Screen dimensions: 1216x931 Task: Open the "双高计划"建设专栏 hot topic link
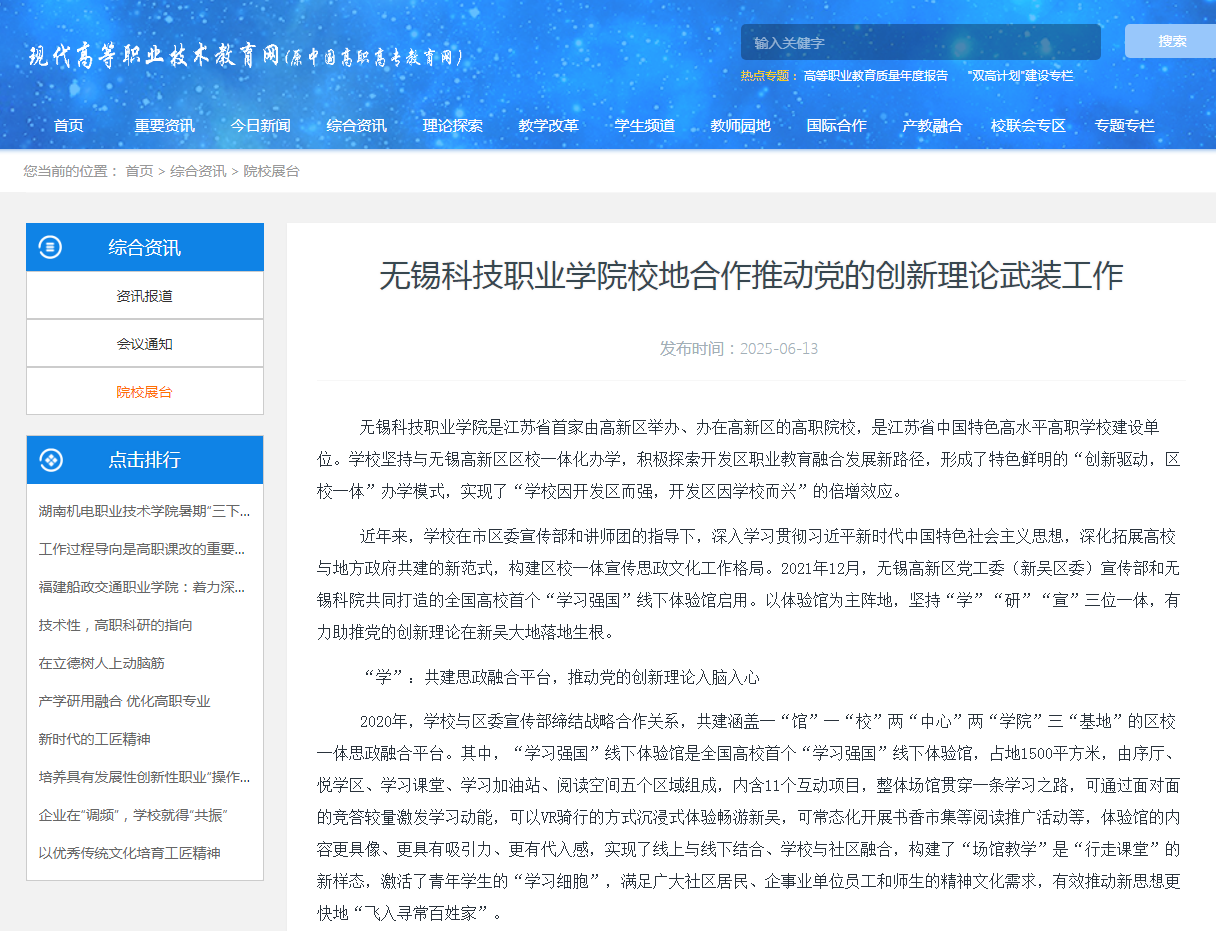pyautogui.click(x=1020, y=76)
